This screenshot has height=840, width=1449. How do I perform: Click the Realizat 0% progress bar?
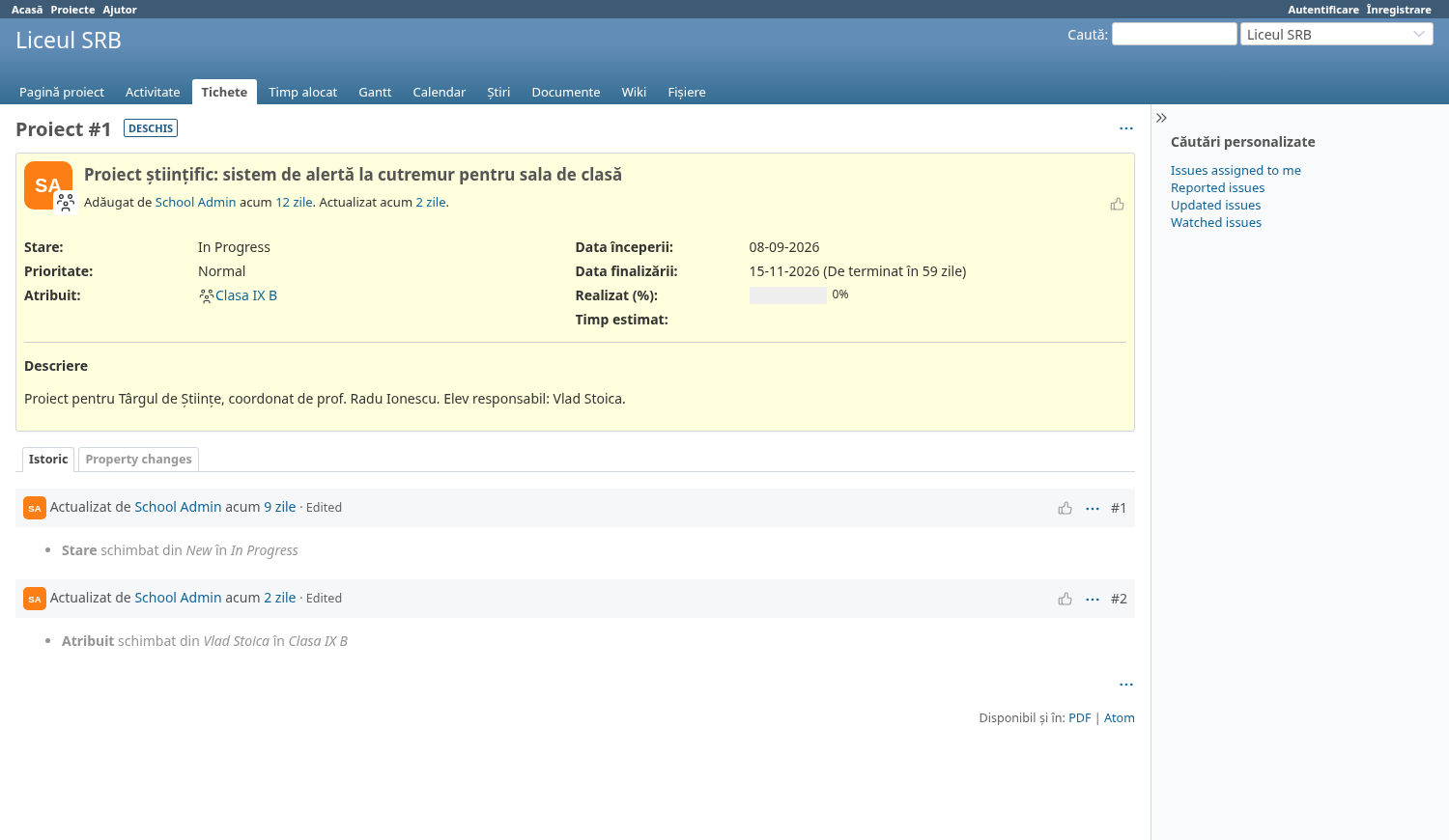pyautogui.click(x=787, y=295)
